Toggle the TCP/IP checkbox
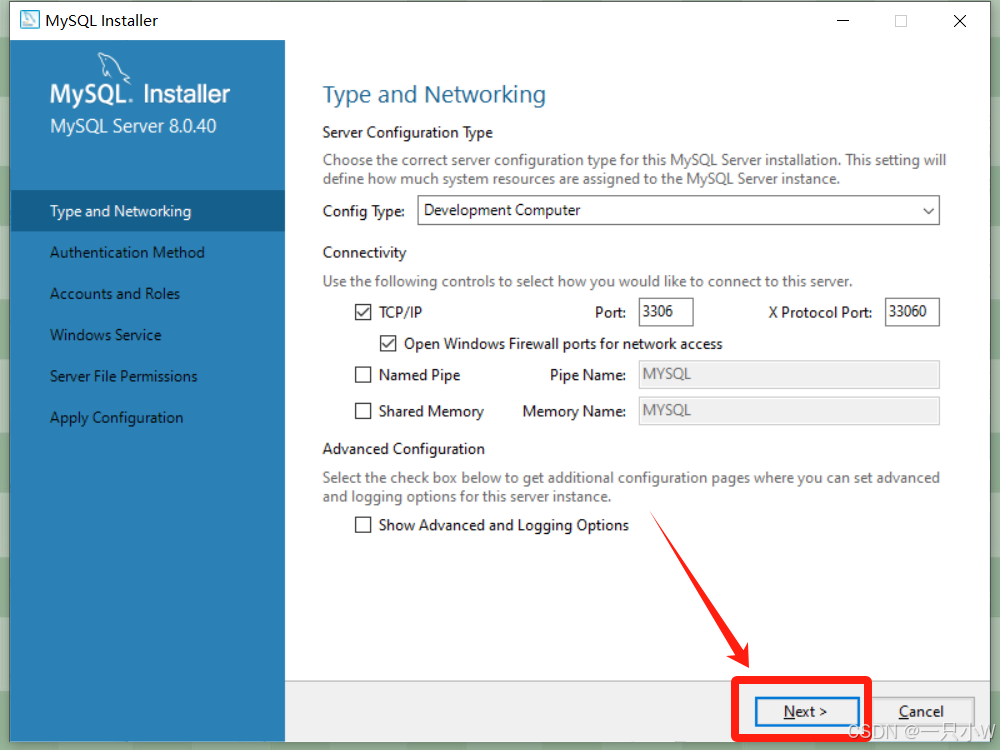The width and height of the screenshot is (1000, 750). (363, 312)
